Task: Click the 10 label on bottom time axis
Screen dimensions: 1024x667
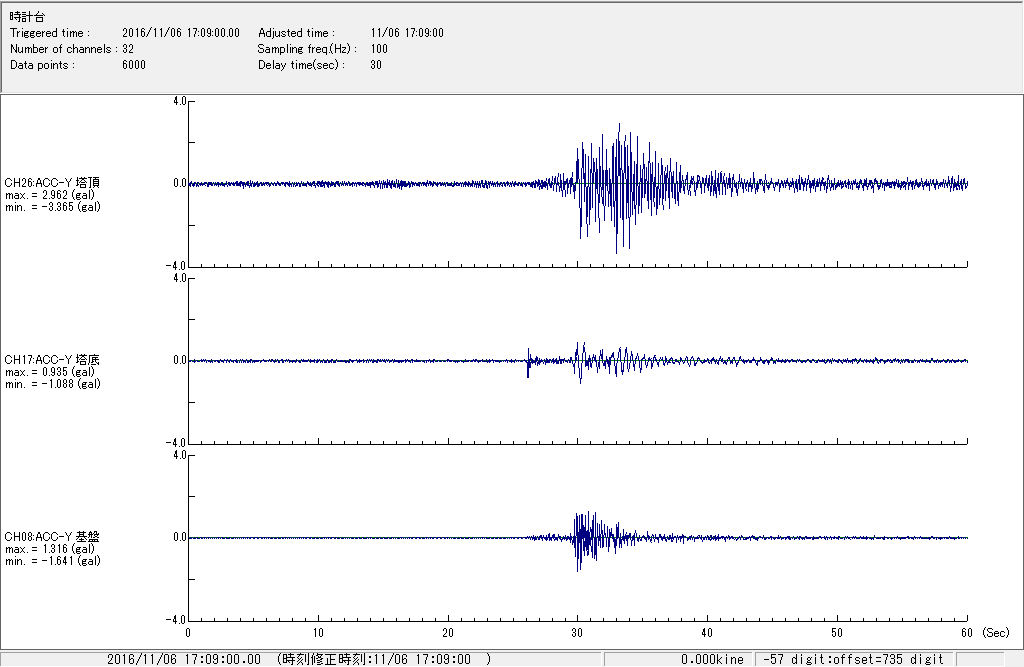Action: pos(318,633)
